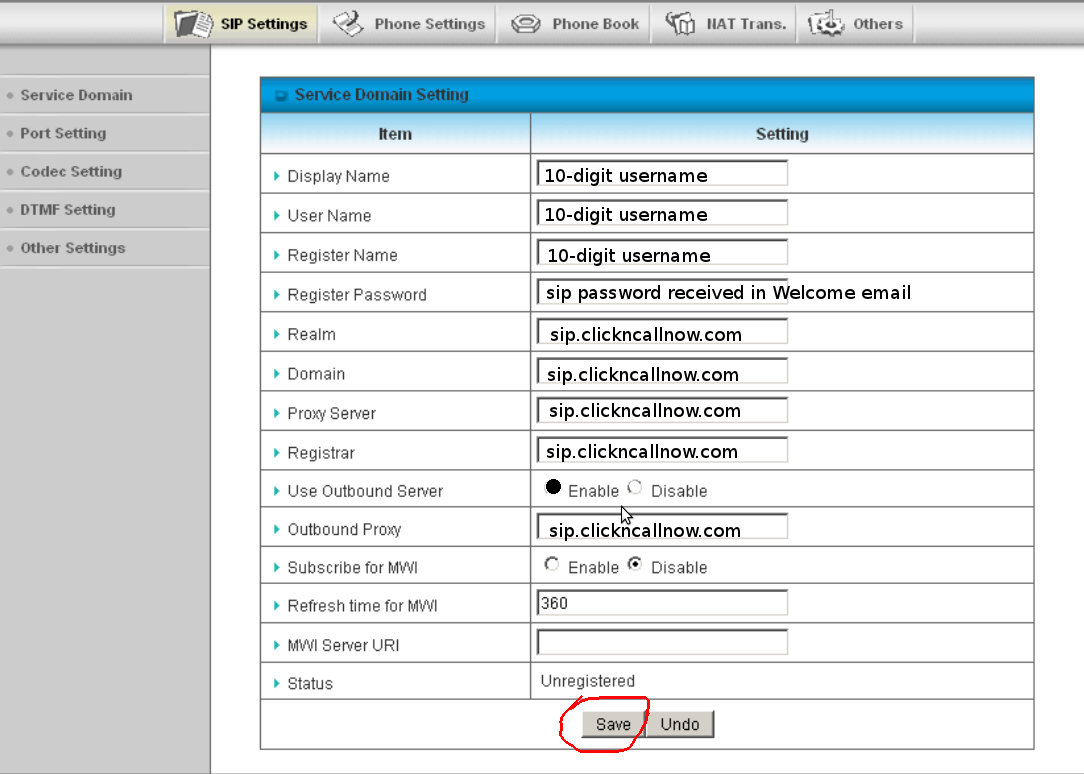Click arrow icon beside User Name
This screenshot has width=1084, height=774.
pos(277,216)
